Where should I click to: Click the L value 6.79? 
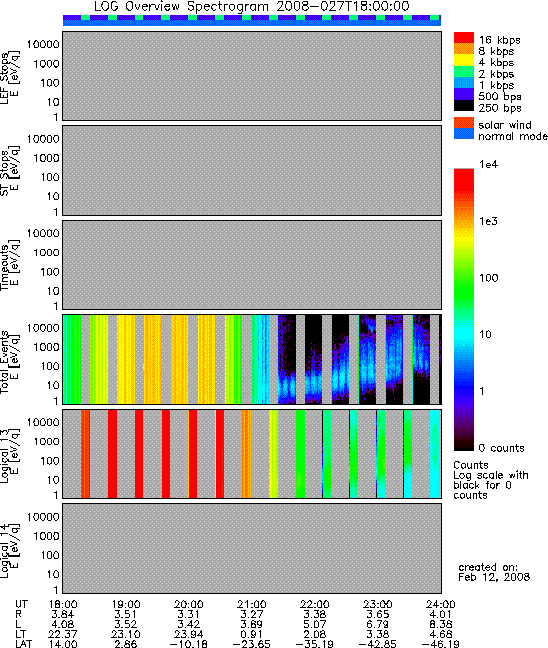tap(378, 624)
